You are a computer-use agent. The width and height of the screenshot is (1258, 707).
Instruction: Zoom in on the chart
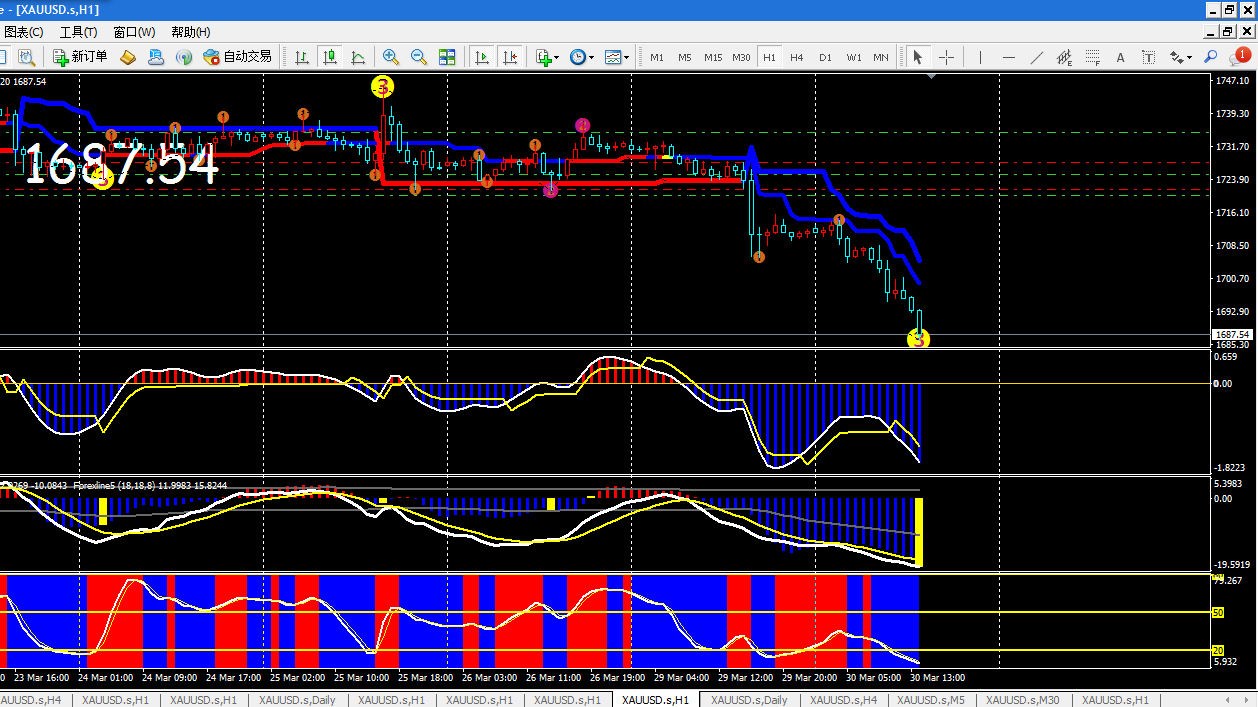391,57
